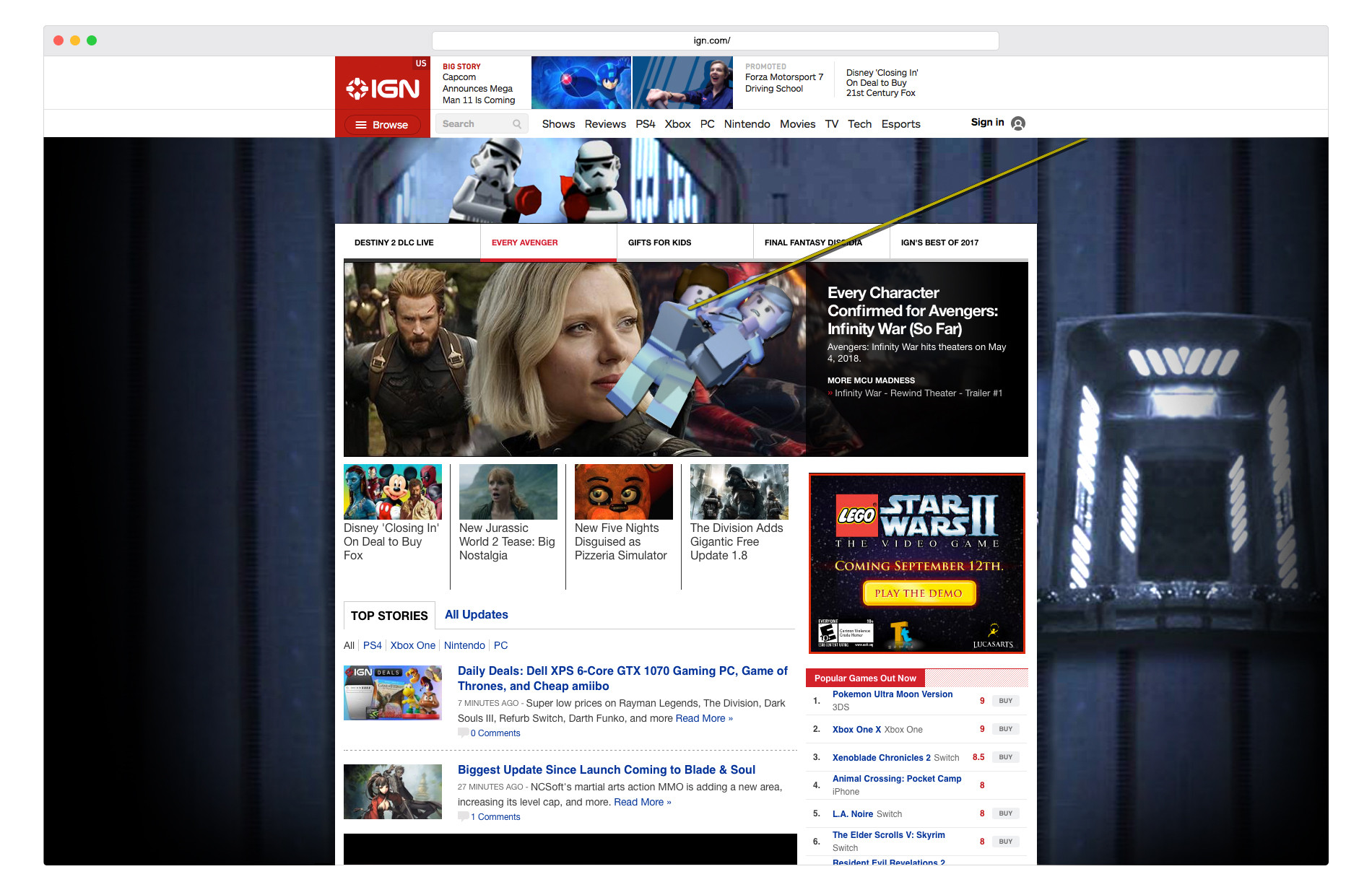Open Blade & Soul update article

pyautogui.click(x=607, y=770)
